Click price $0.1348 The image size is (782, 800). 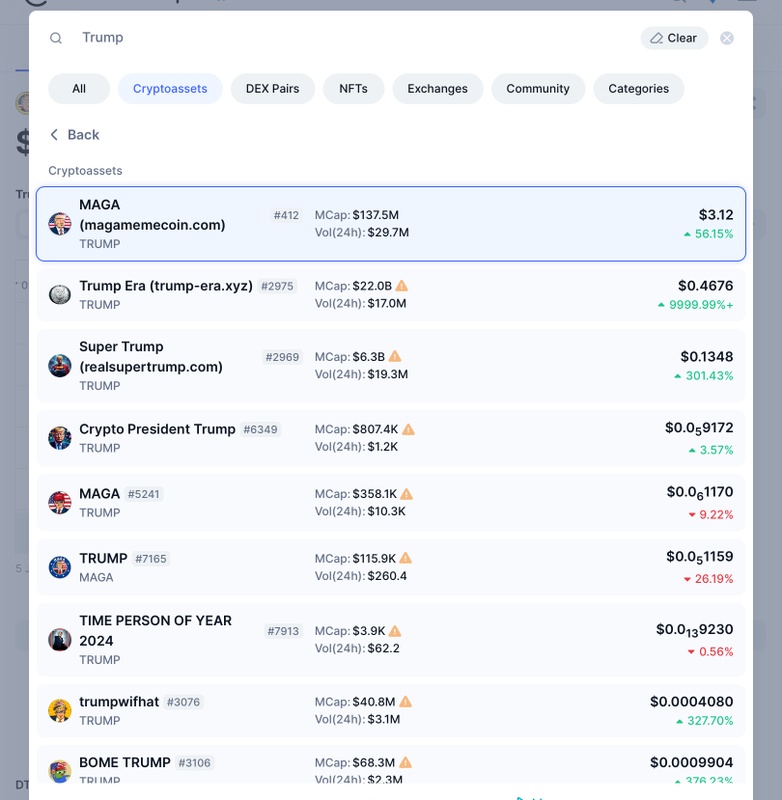pos(707,357)
